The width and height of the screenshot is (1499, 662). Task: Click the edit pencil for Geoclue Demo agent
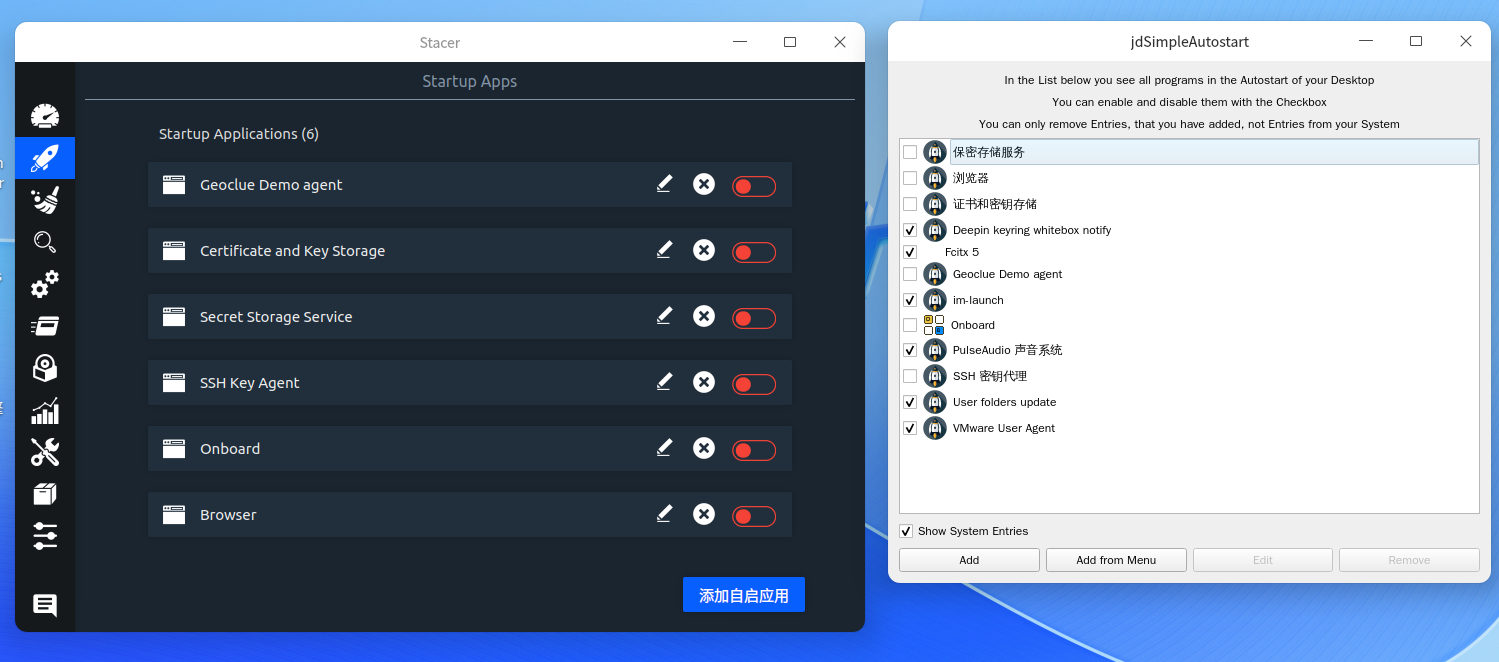pyautogui.click(x=664, y=184)
